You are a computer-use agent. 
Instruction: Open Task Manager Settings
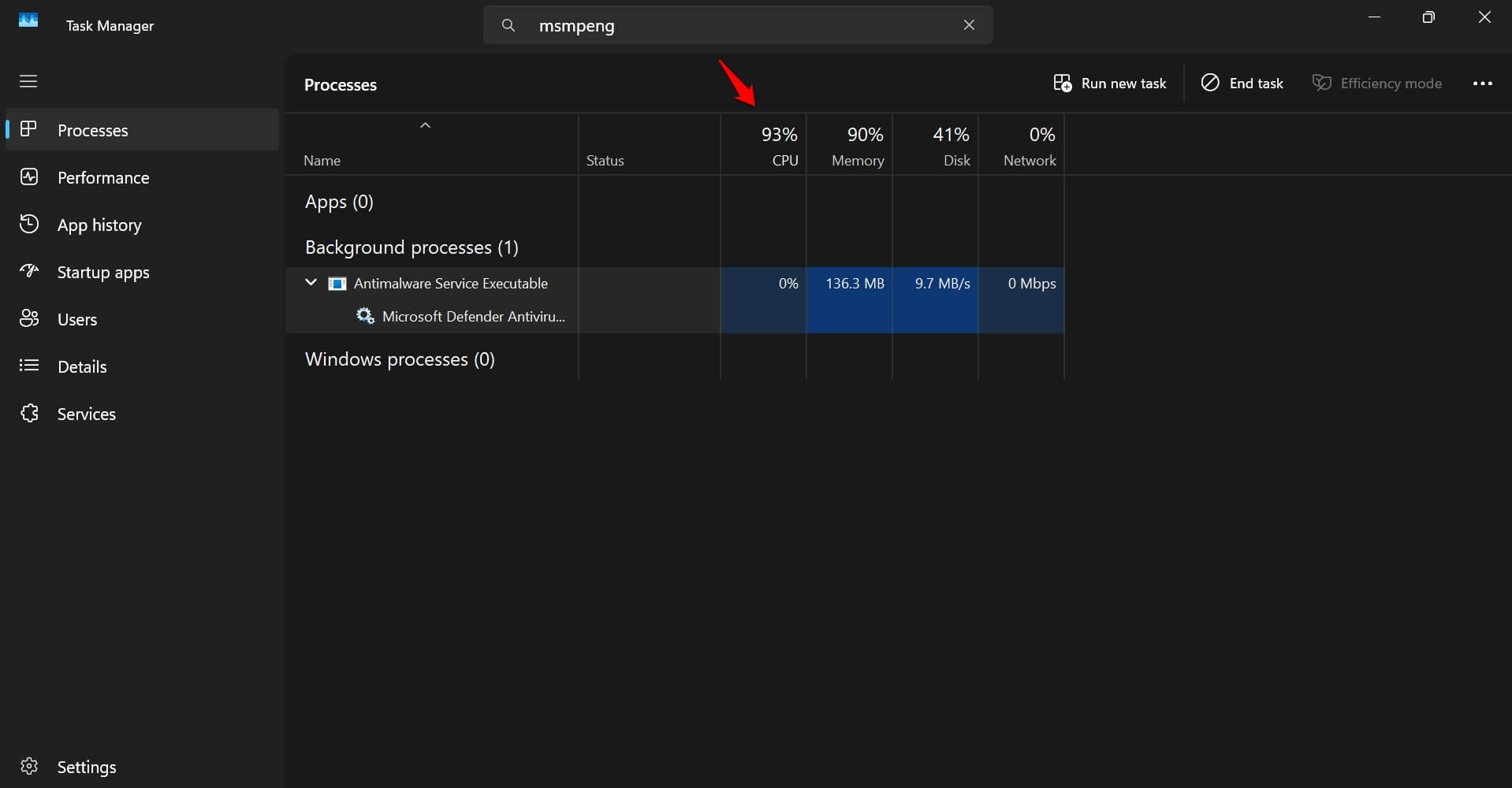click(x=142, y=767)
